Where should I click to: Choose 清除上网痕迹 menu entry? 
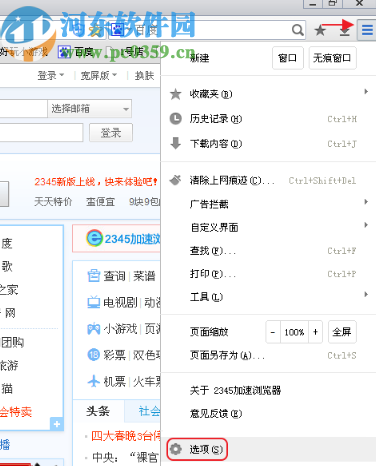268,180
